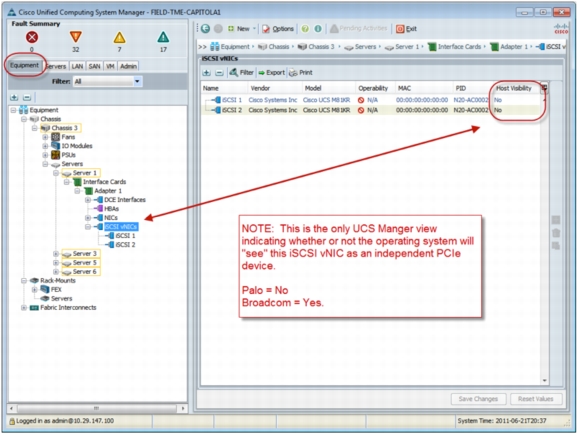The width and height of the screenshot is (578, 435).
Task: Click the grey forward navigation button
Action: [218, 28]
